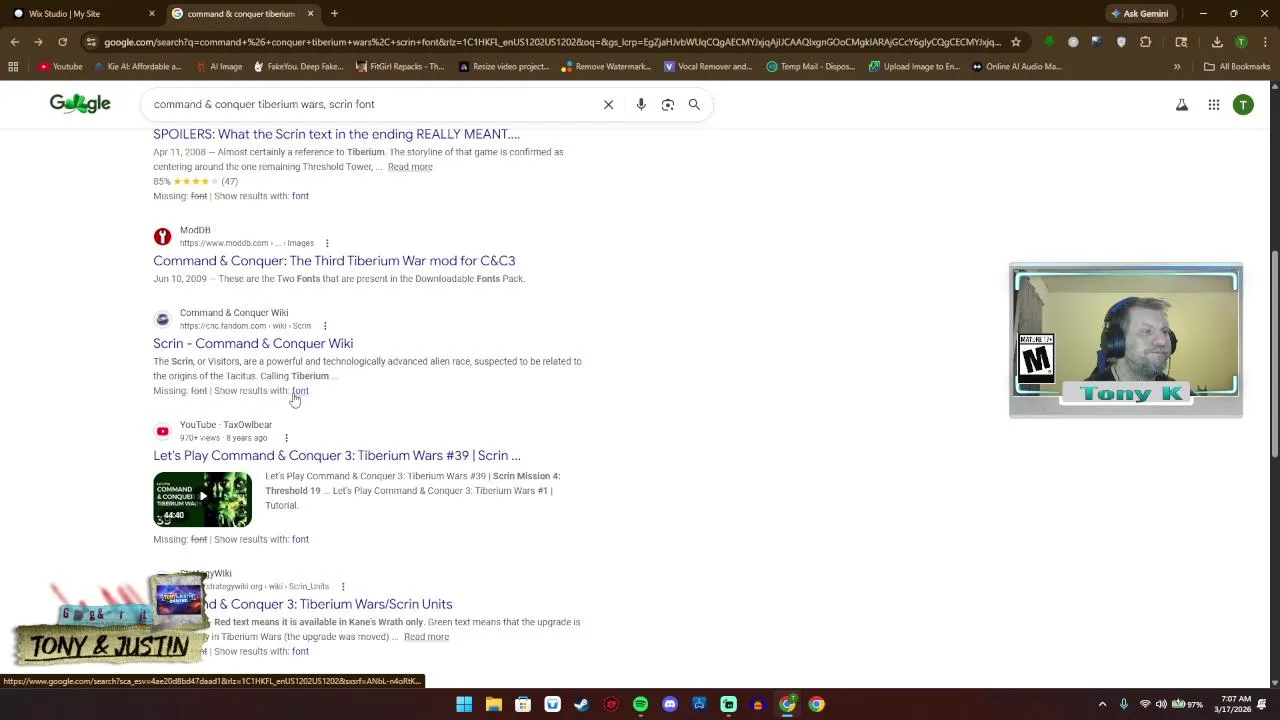This screenshot has width=1280, height=720.
Task: Open Command & Conquer Wiki result options
Action: coord(325,326)
